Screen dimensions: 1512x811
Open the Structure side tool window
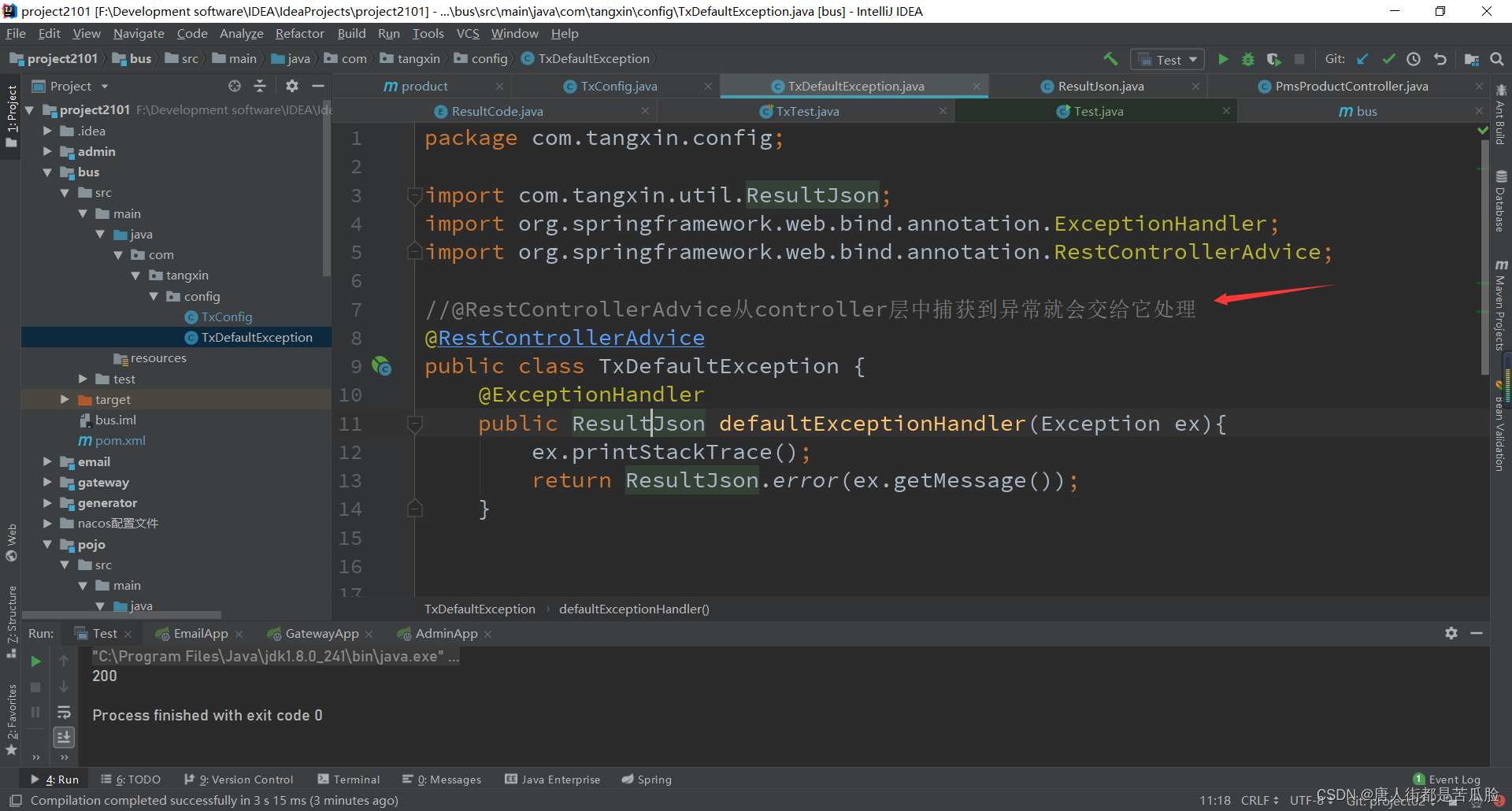point(11,622)
